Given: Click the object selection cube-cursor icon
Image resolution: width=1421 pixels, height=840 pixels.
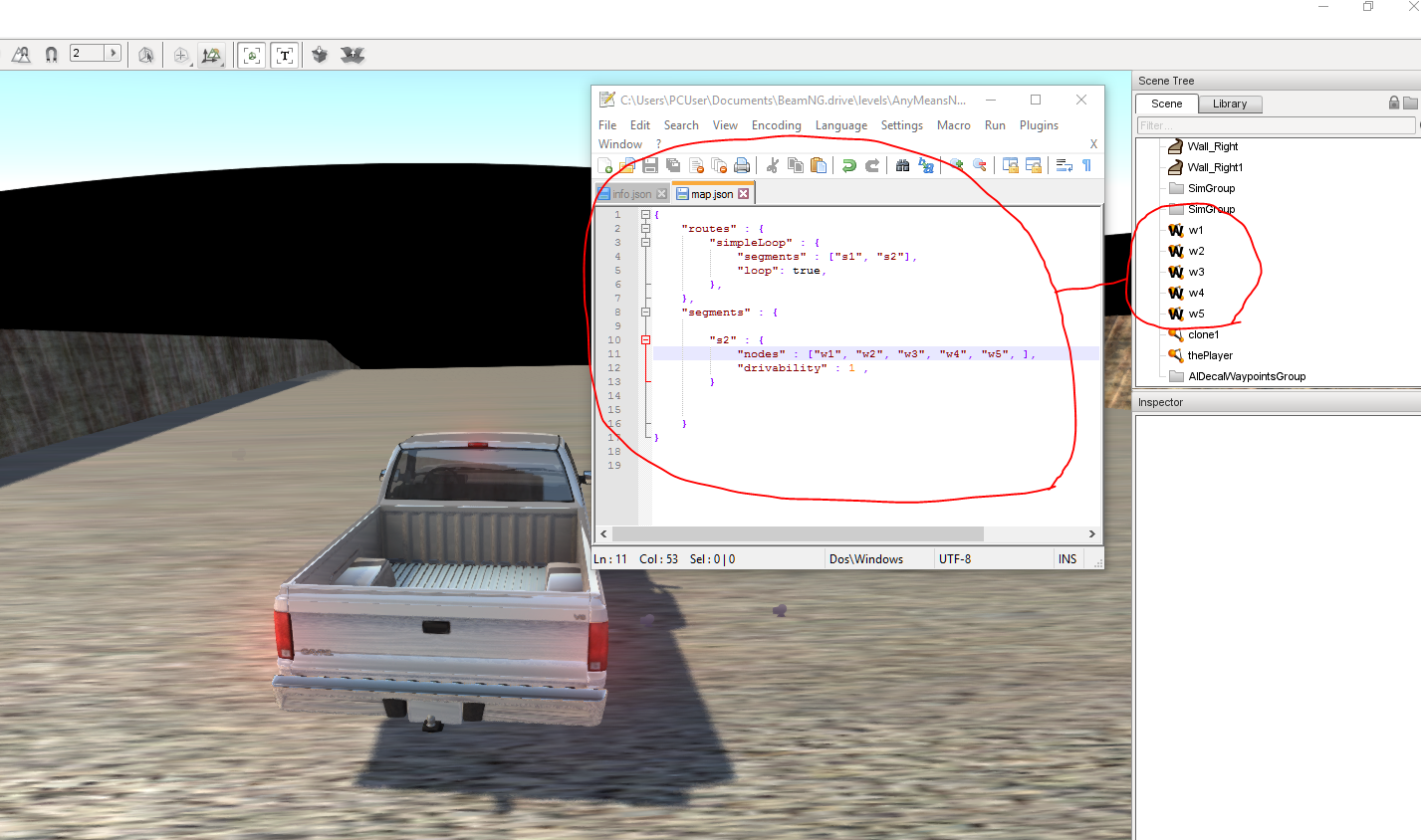Looking at the screenshot, I should [x=146, y=55].
